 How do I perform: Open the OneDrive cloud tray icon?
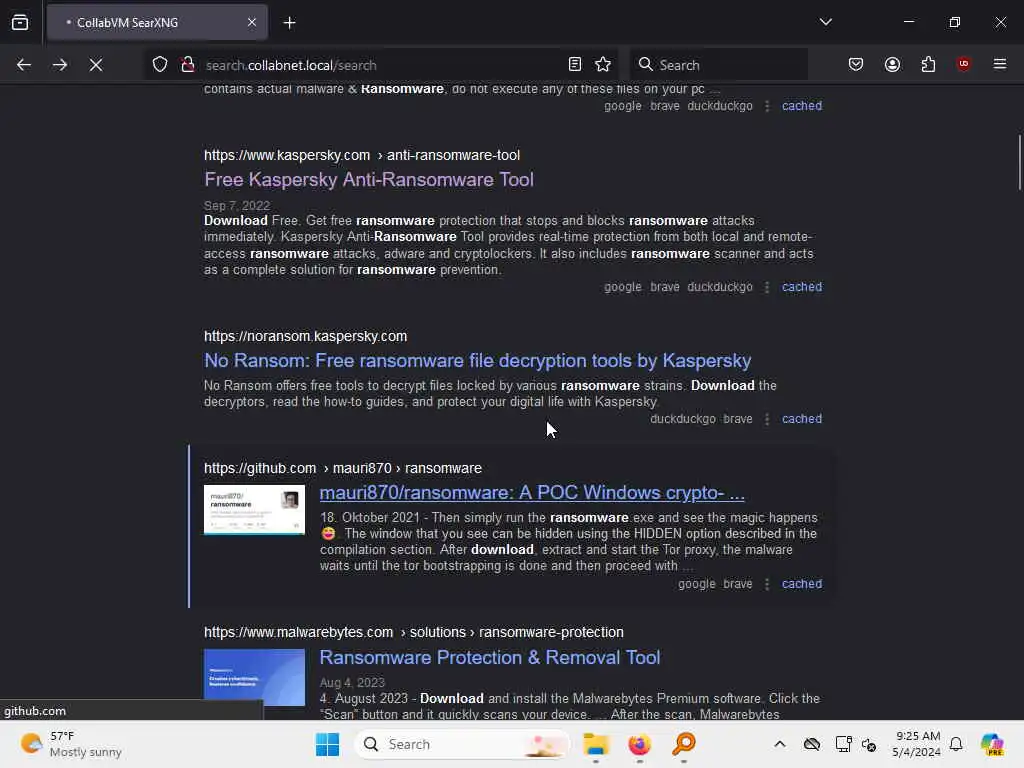tap(812, 744)
